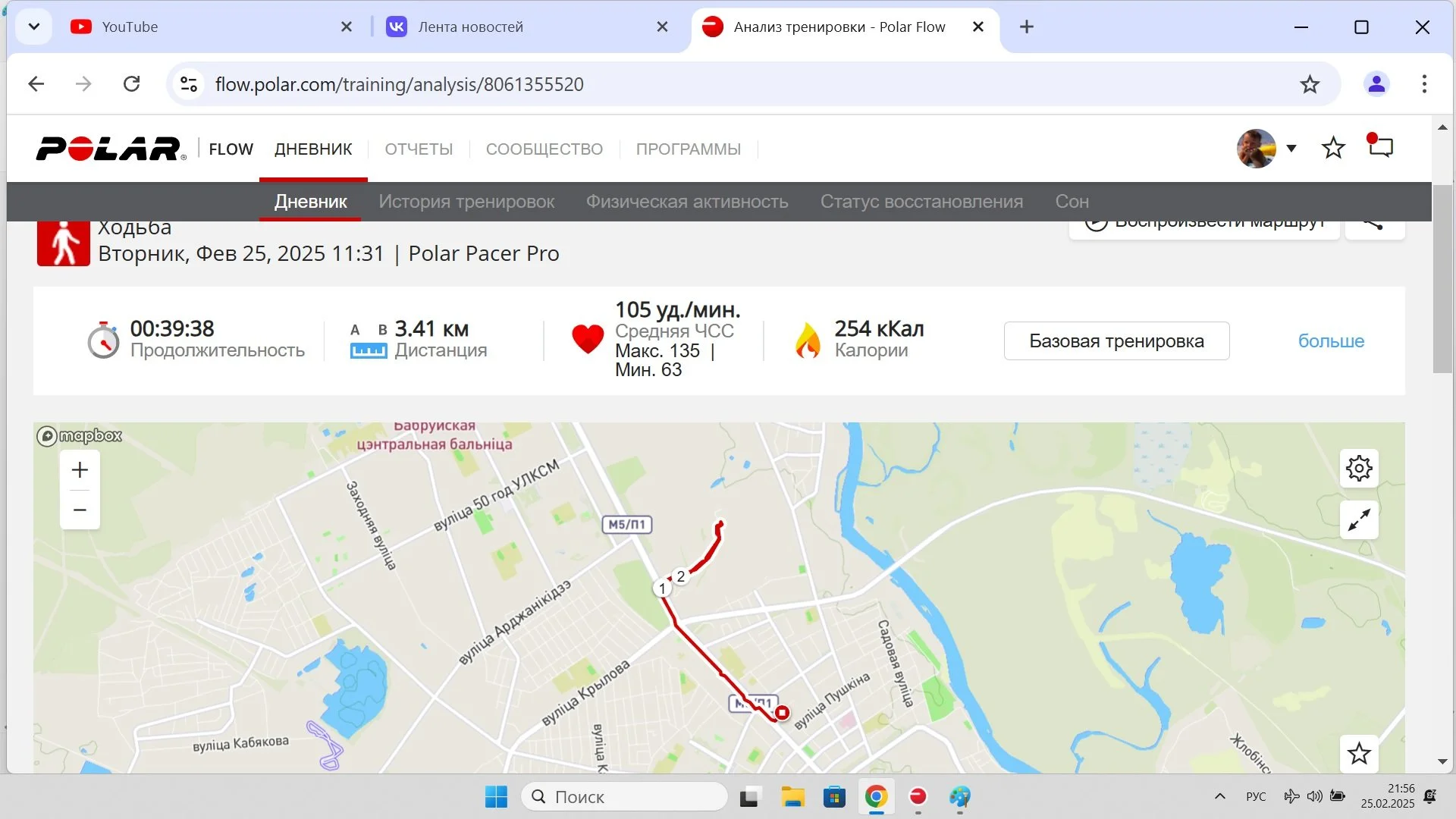Click the favorites star in Polar header
The width and height of the screenshot is (1456, 819).
[1333, 148]
